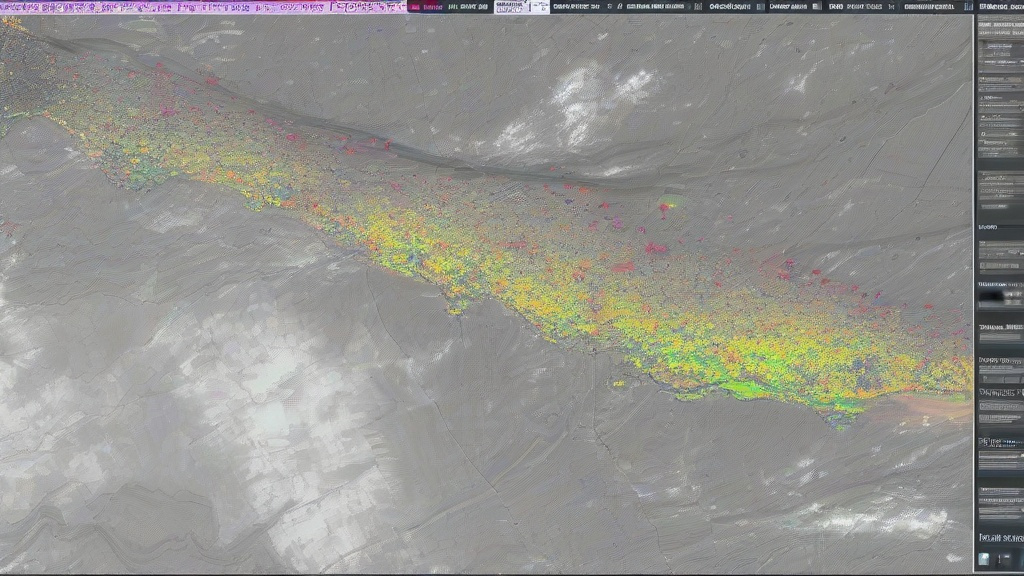This screenshot has width=1024, height=576.
Task: Click the horizontal slider in the upper right panel
Action: tap(999, 104)
